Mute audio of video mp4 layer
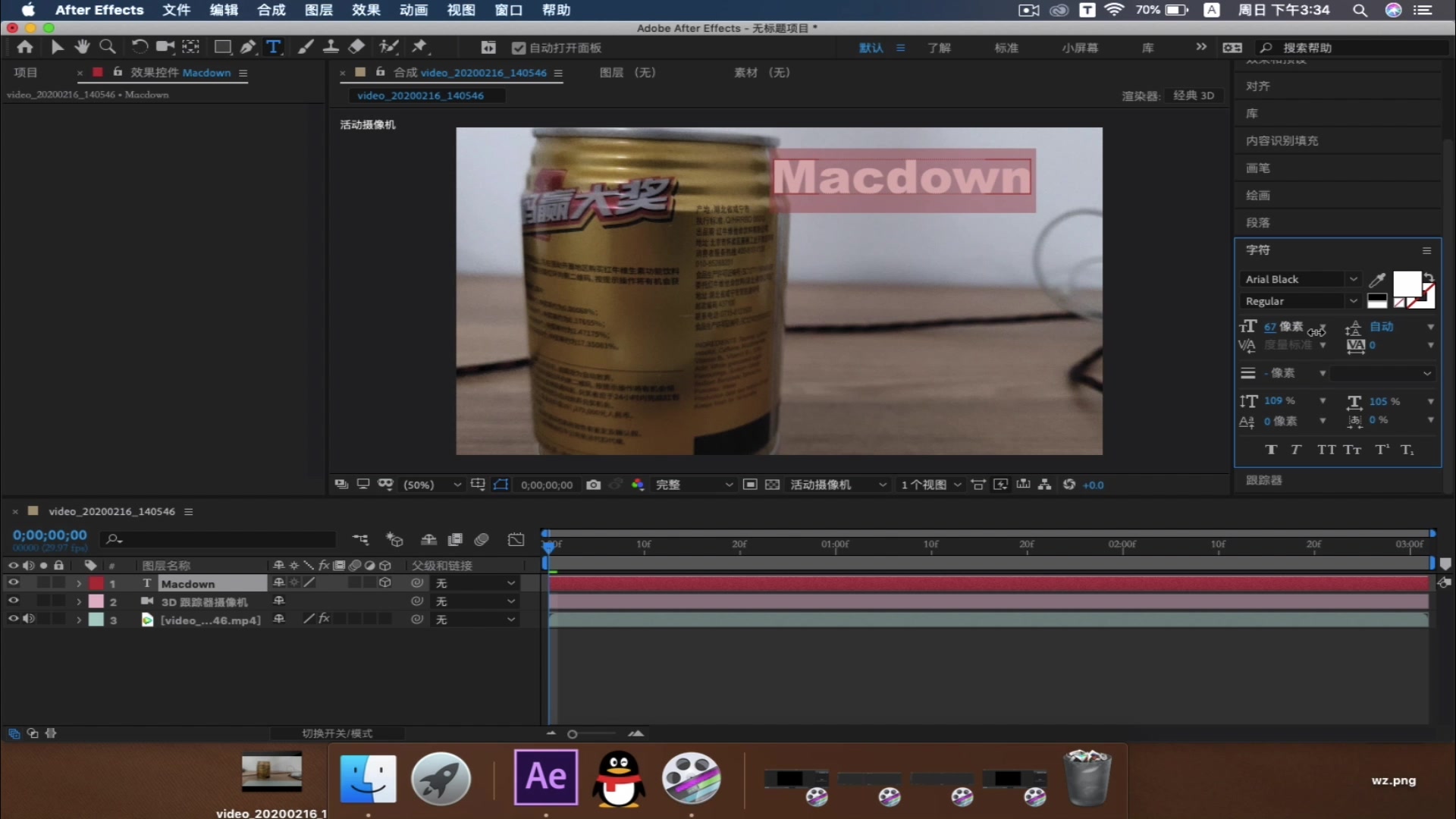The width and height of the screenshot is (1456, 819). [x=29, y=619]
